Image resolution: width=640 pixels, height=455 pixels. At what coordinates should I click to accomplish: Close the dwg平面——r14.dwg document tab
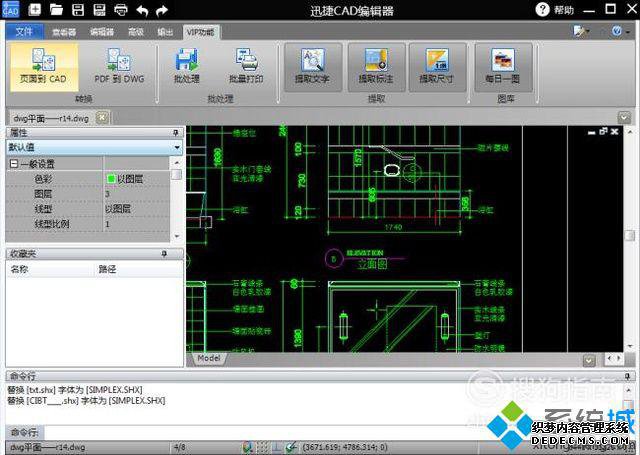tap(102, 118)
